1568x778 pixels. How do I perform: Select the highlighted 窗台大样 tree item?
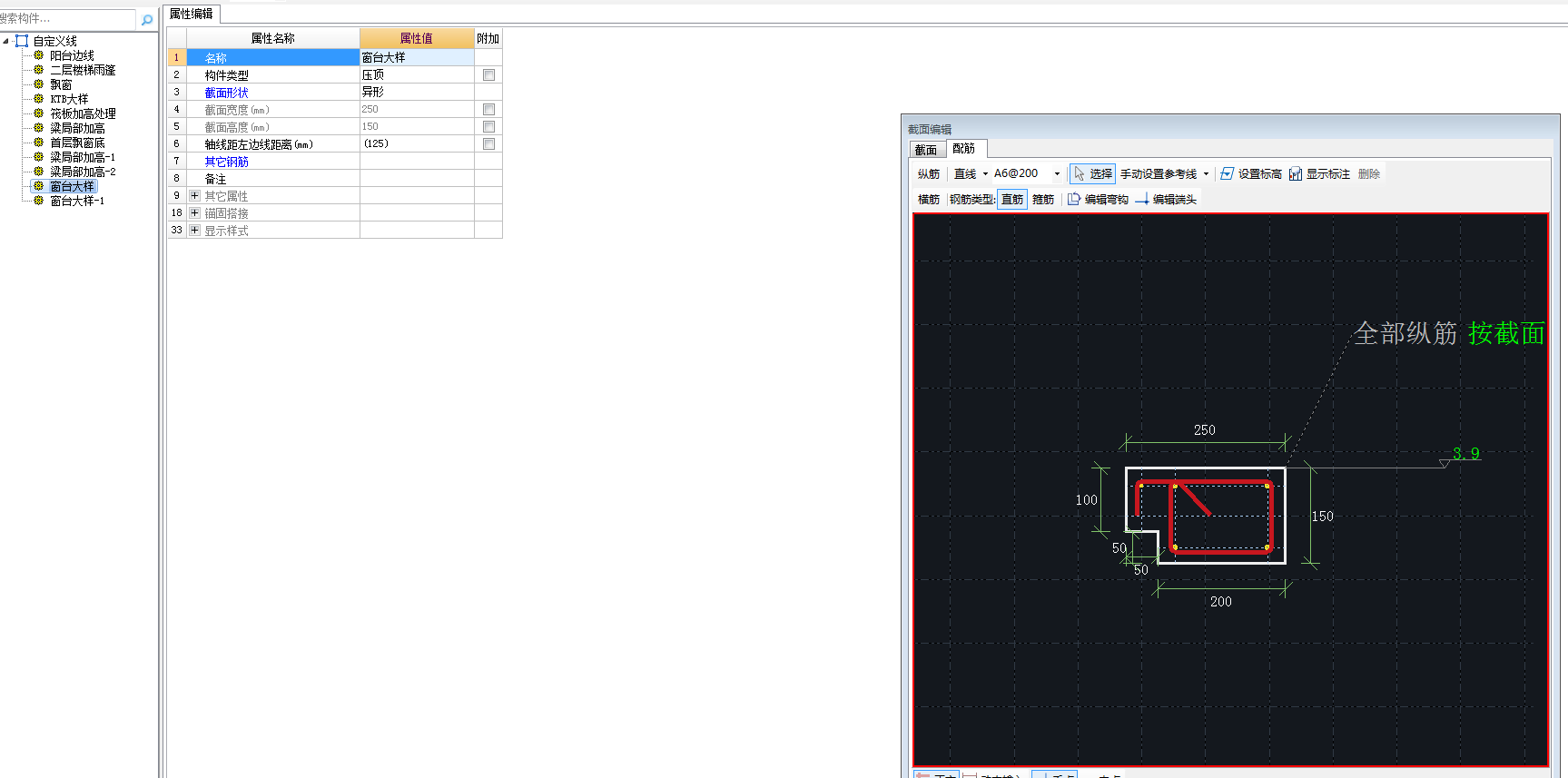[x=73, y=186]
